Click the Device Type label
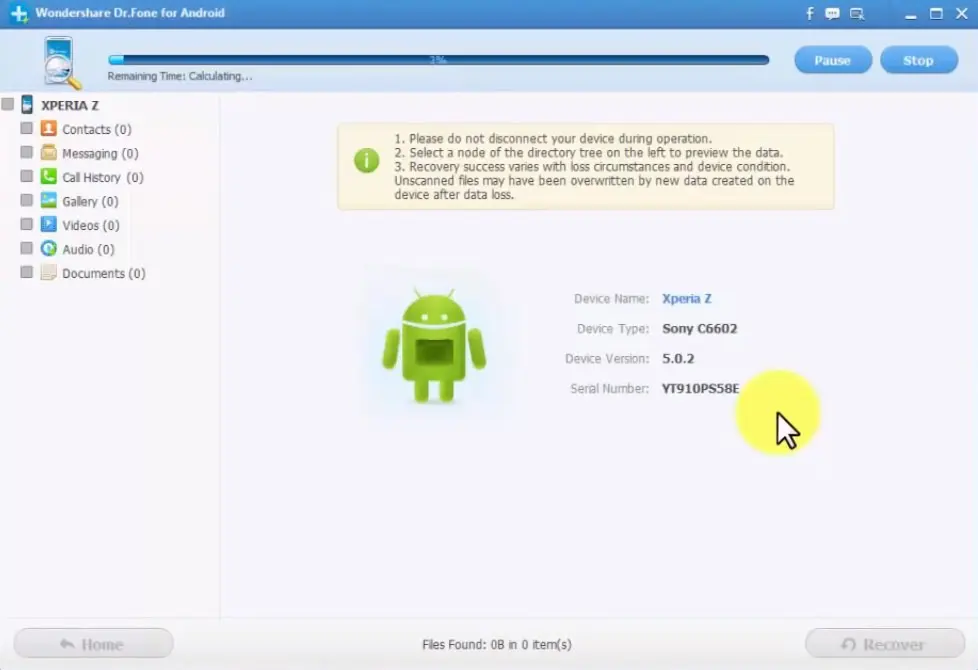 [612, 329]
